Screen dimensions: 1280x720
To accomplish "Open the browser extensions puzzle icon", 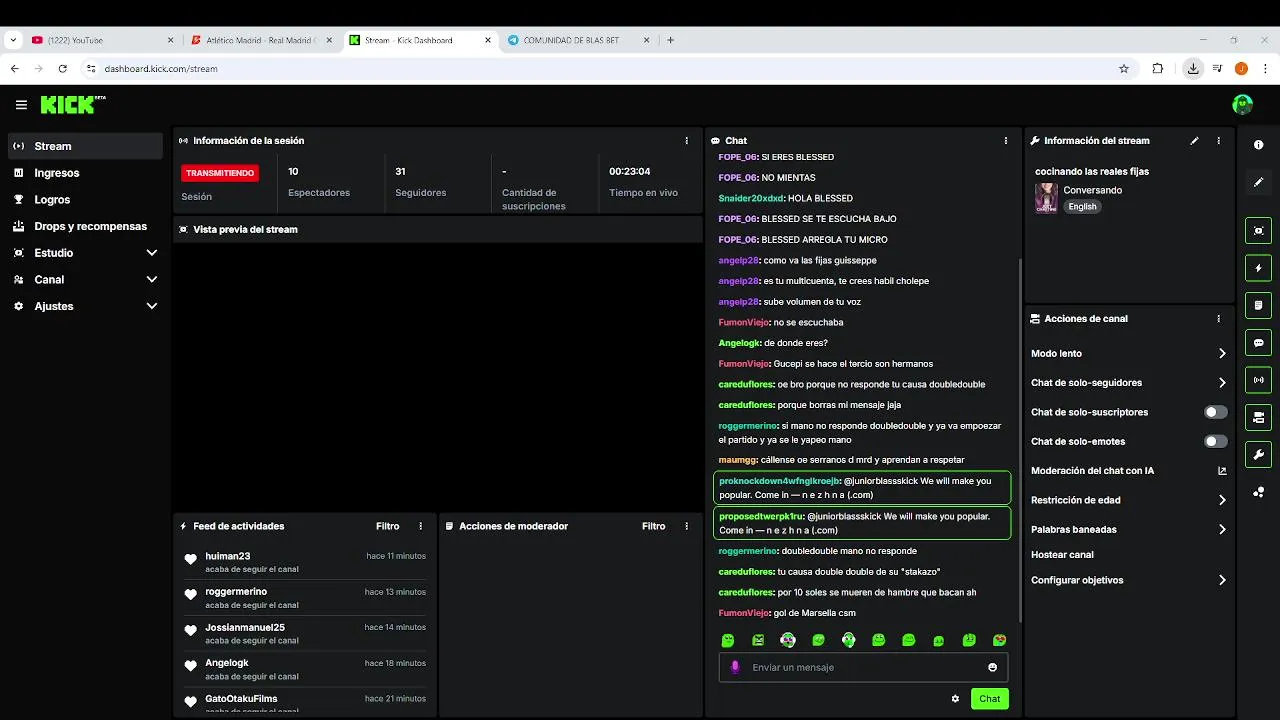I will 1158,69.
